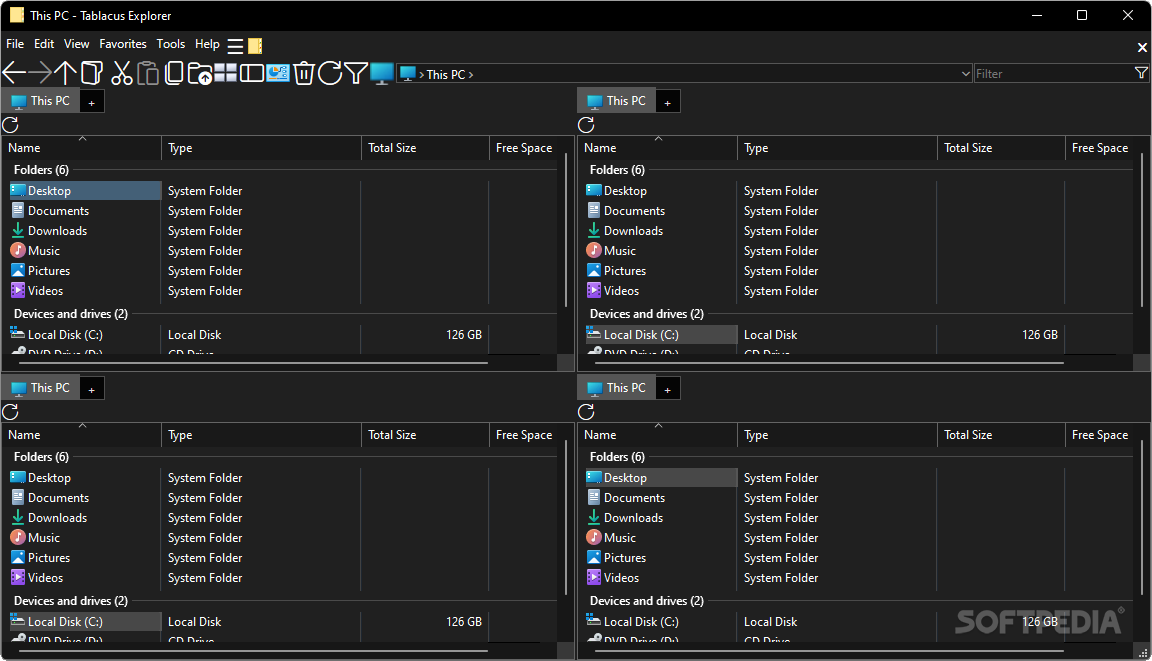This screenshot has height=661, width=1152.
Task: Collapse Folders (6) group in bottom-right pane
Action: (x=617, y=457)
